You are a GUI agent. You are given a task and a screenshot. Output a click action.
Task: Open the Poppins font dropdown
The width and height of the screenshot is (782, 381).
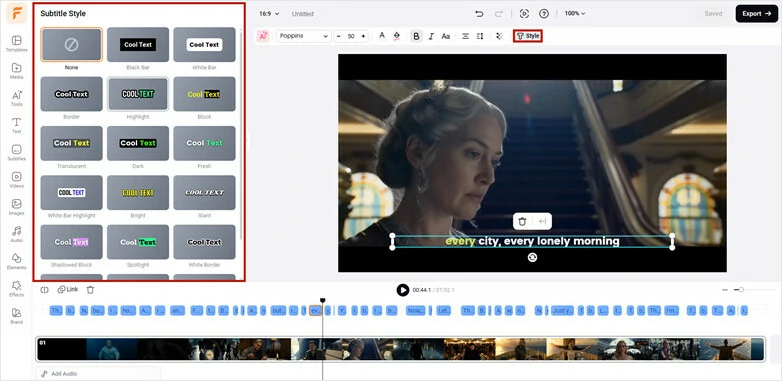tap(303, 36)
